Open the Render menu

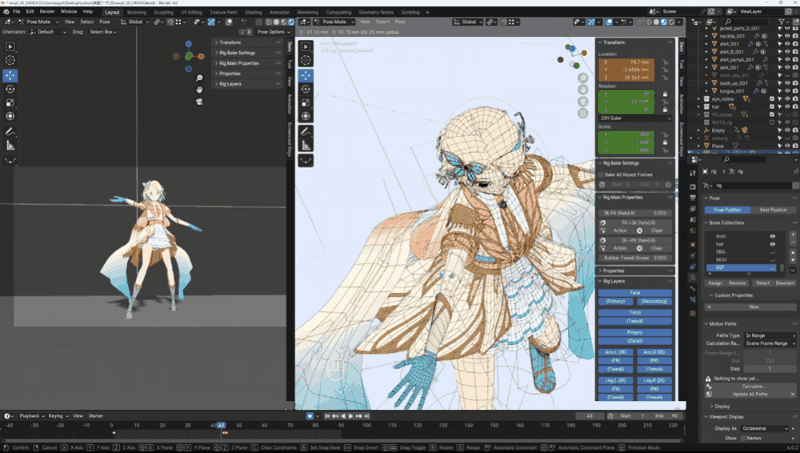pos(47,11)
